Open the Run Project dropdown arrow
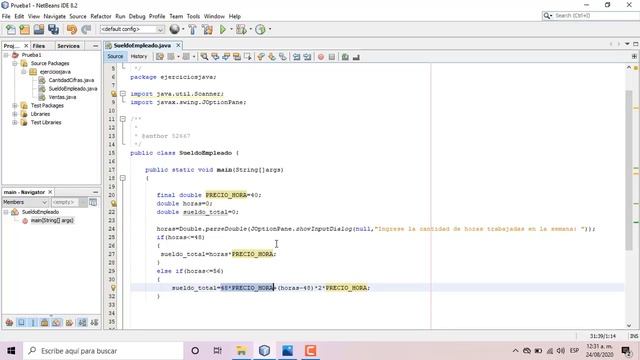 pos(231,29)
